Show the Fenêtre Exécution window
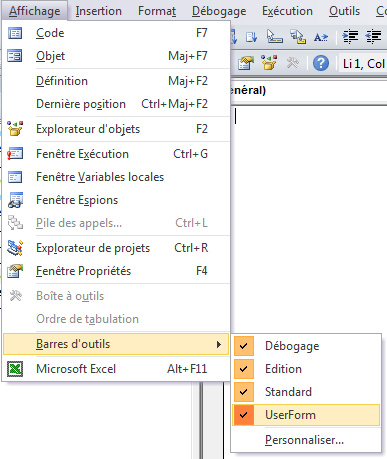Screen dimensions: 387x459 (116, 154)
